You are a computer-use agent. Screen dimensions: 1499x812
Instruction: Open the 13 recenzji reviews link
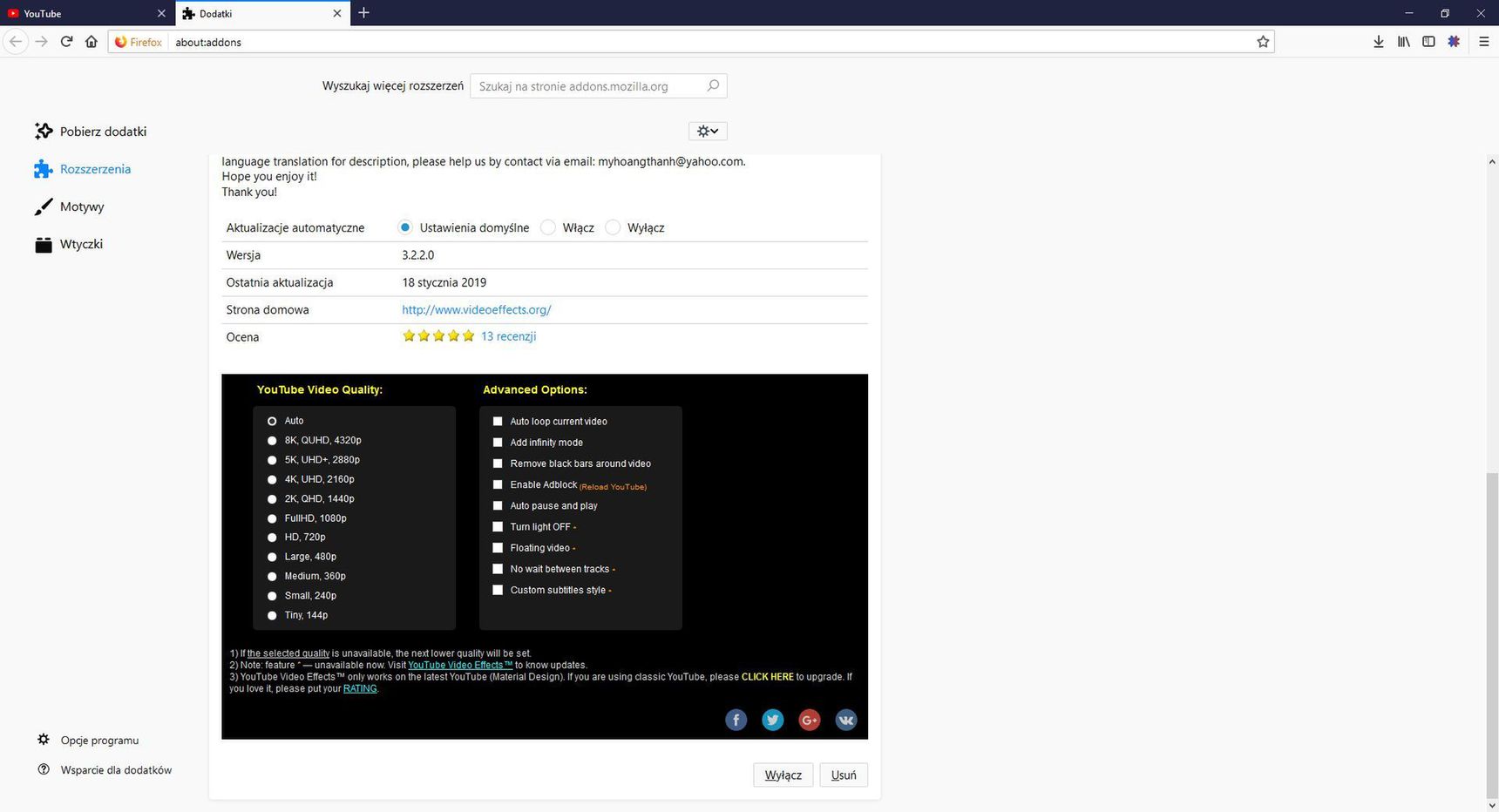508,336
